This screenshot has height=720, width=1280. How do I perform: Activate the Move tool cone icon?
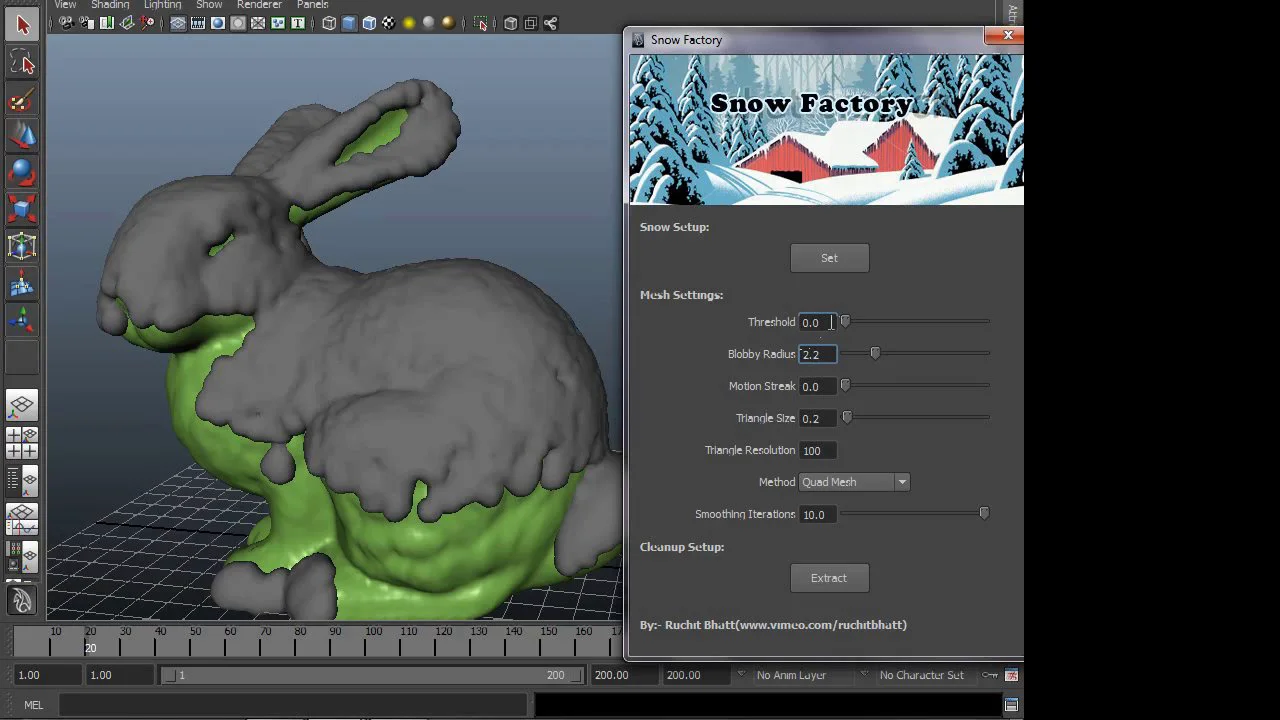point(22,136)
